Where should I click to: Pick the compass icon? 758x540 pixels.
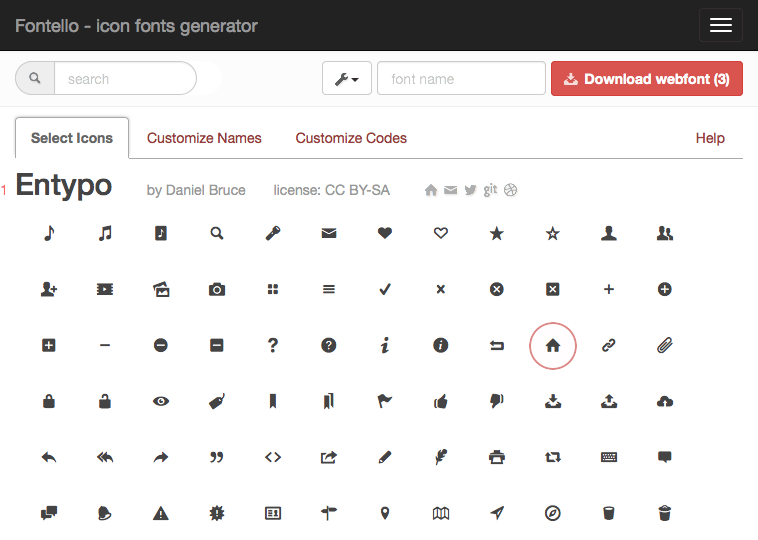coord(553,513)
